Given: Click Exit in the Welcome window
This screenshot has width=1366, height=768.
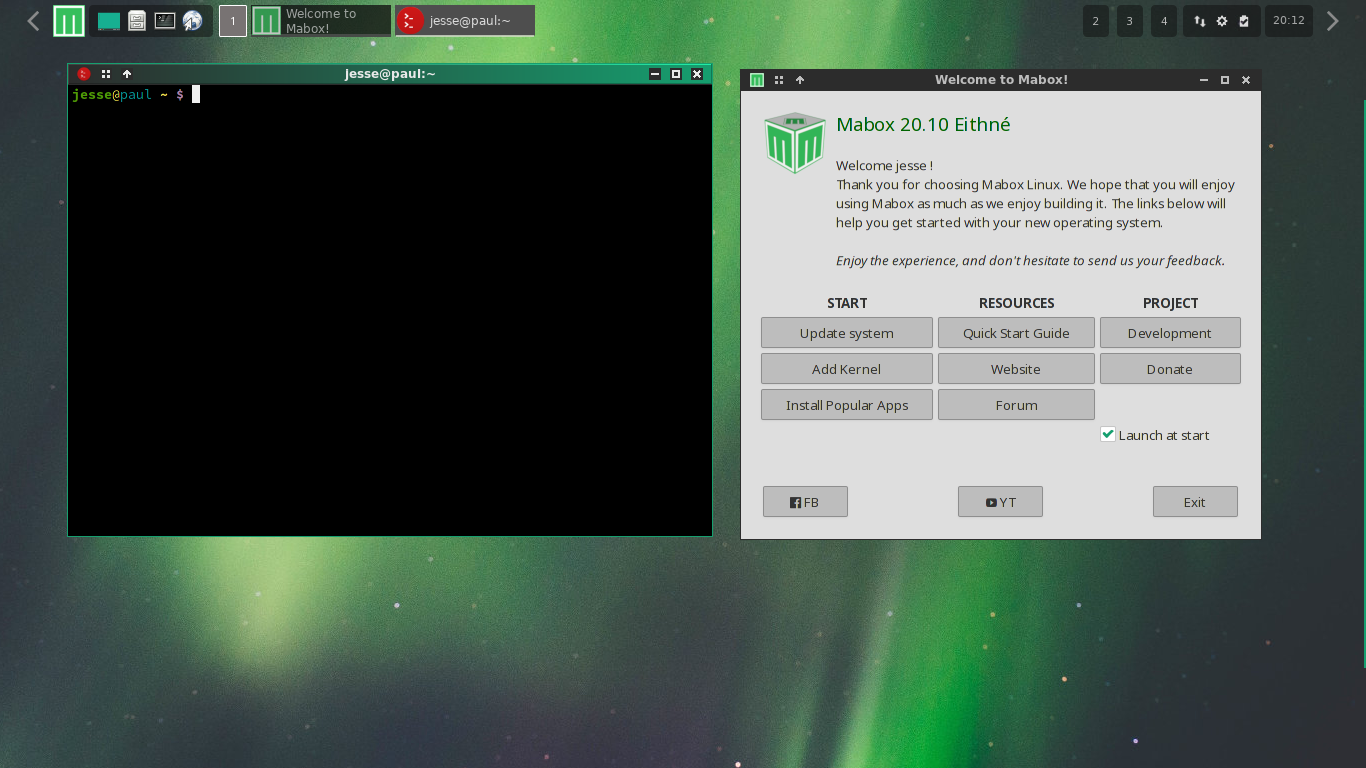Looking at the screenshot, I should point(1195,502).
